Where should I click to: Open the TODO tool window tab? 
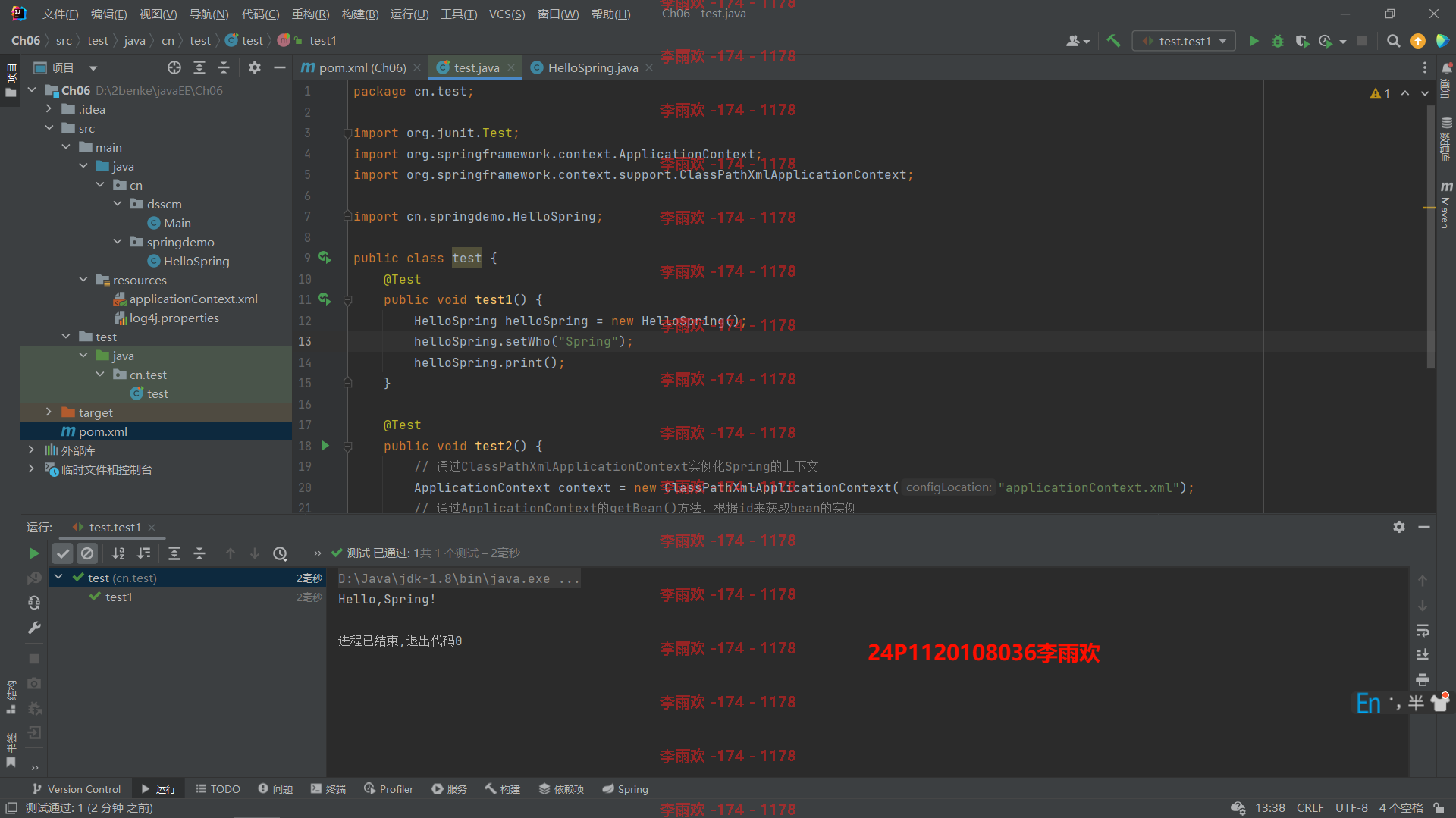tap(218, 789)
